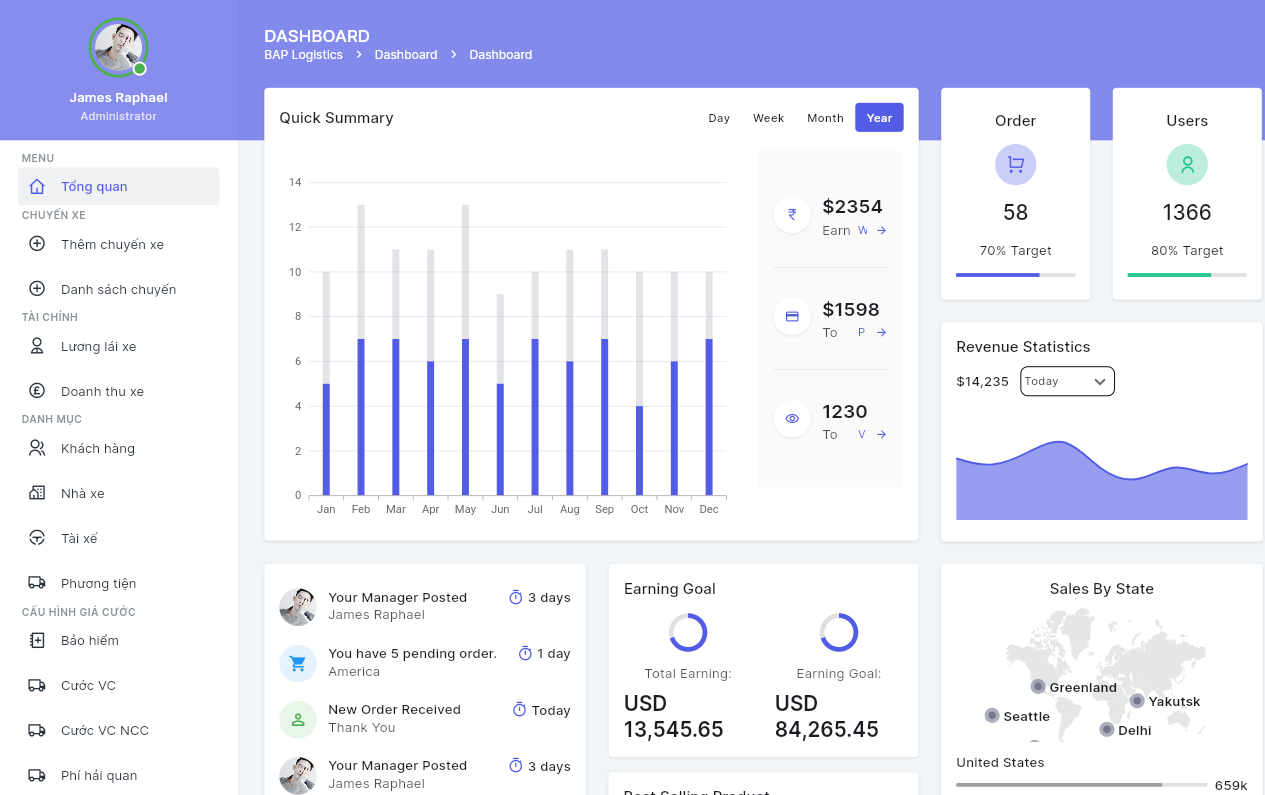Click the truck icon for Phương tiện
Image resolution: width=1265 pixels, height=795 pixels.
(x=37, y=583)
